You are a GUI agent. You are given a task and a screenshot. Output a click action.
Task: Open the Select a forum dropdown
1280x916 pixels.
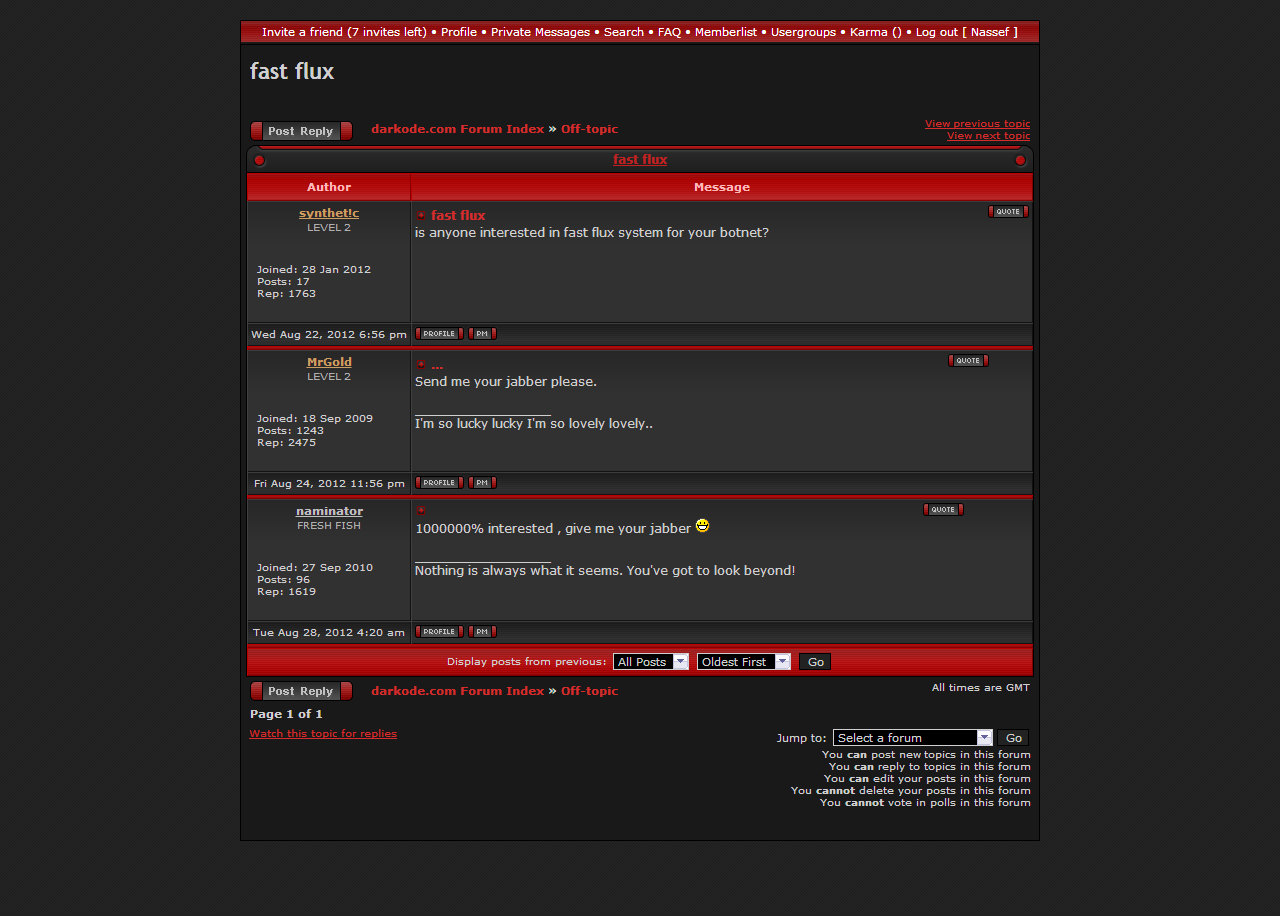(911, 738)
